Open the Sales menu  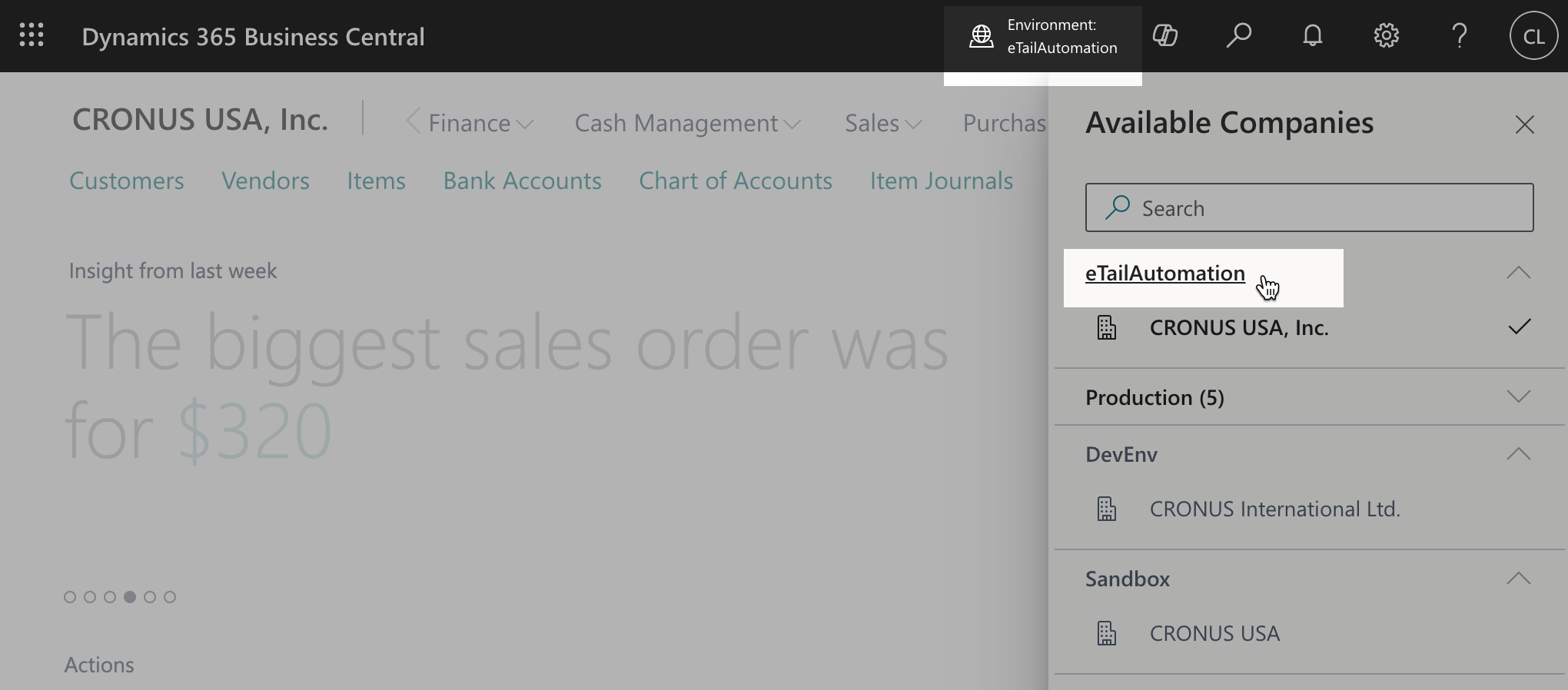pos(883,123)
